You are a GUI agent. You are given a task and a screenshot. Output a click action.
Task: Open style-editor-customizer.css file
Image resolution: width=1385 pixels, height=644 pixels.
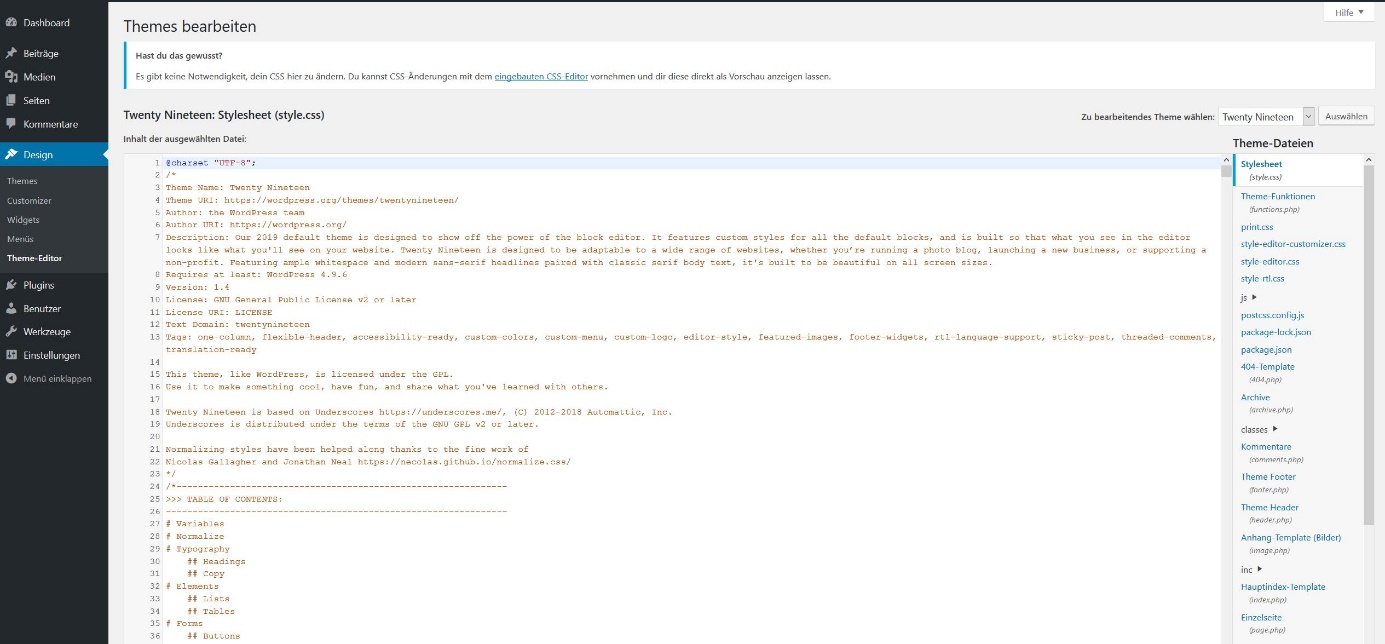(1293, 244)
